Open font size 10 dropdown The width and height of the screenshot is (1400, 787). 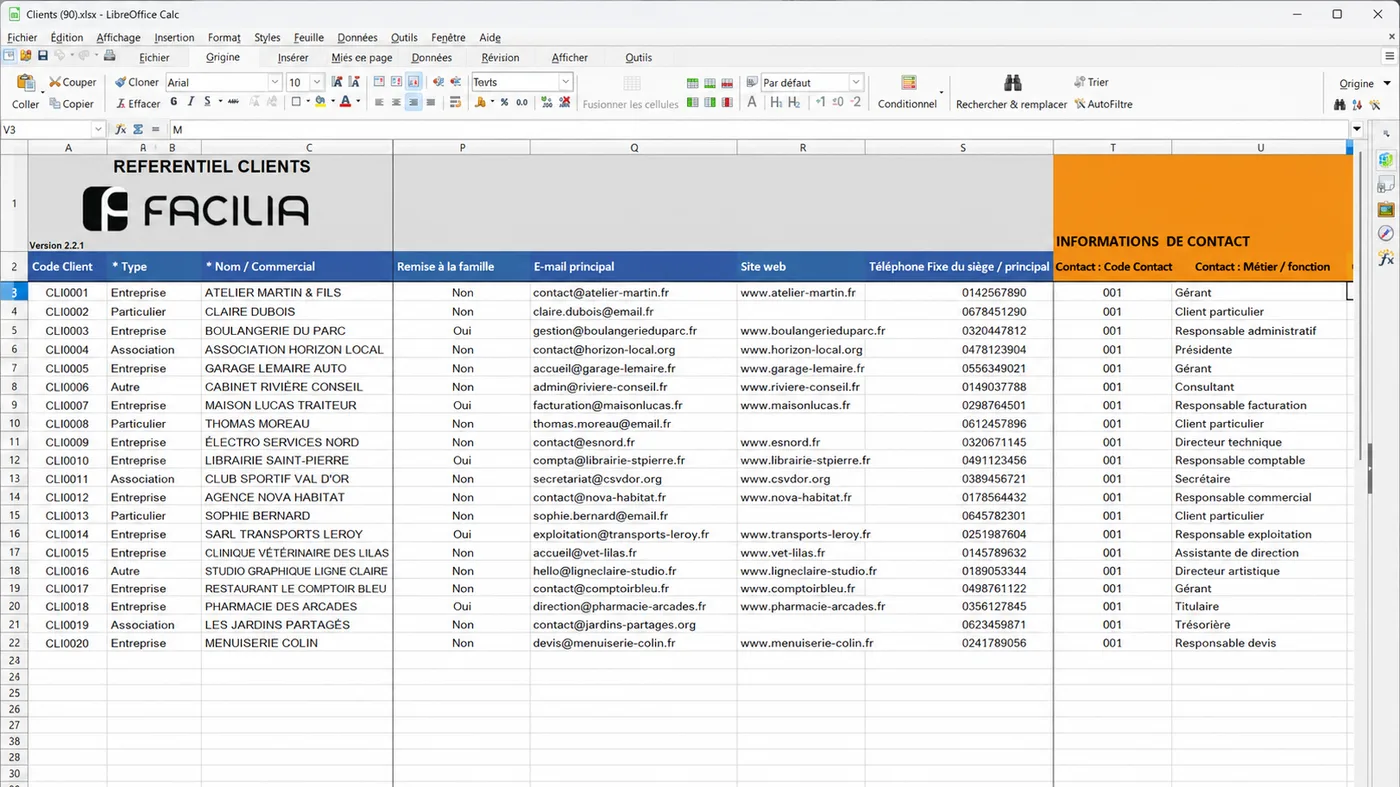pos(317,82)
